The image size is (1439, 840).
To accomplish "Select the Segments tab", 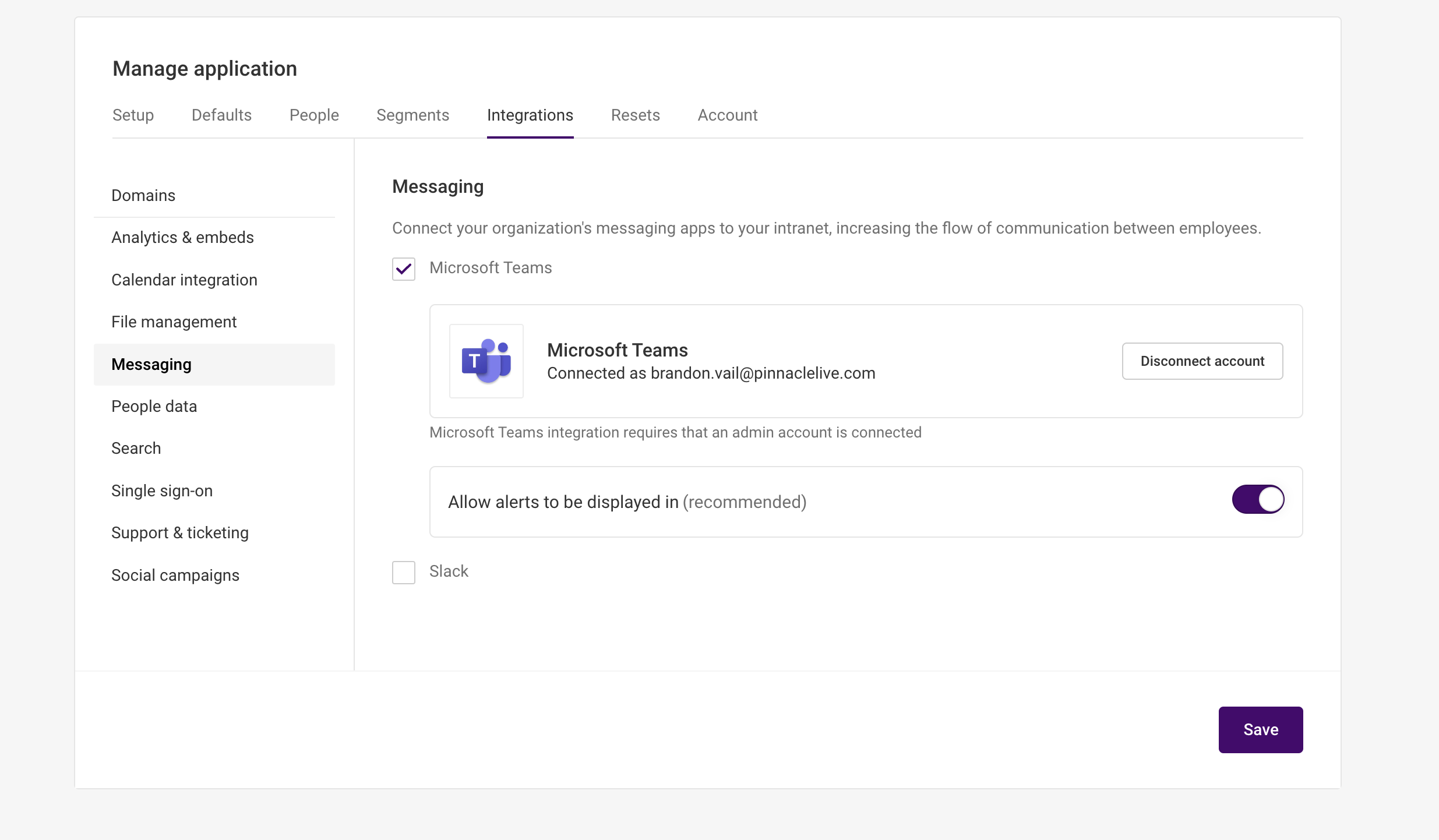I will pos(413,115).
